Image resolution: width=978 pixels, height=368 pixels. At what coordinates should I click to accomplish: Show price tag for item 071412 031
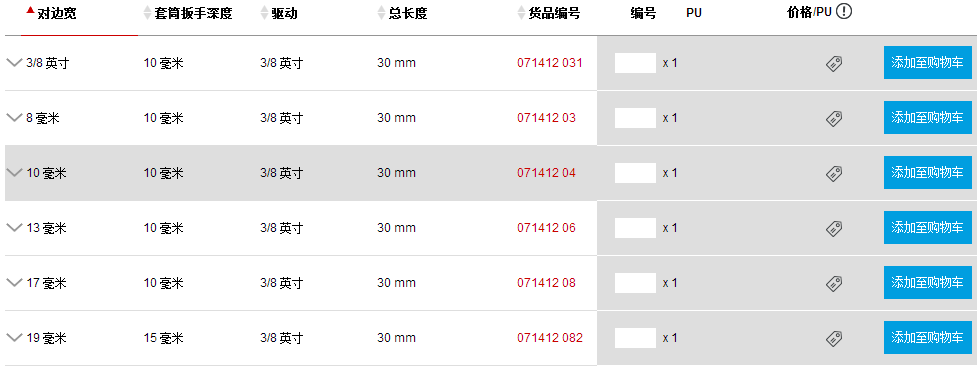point(834,63)
